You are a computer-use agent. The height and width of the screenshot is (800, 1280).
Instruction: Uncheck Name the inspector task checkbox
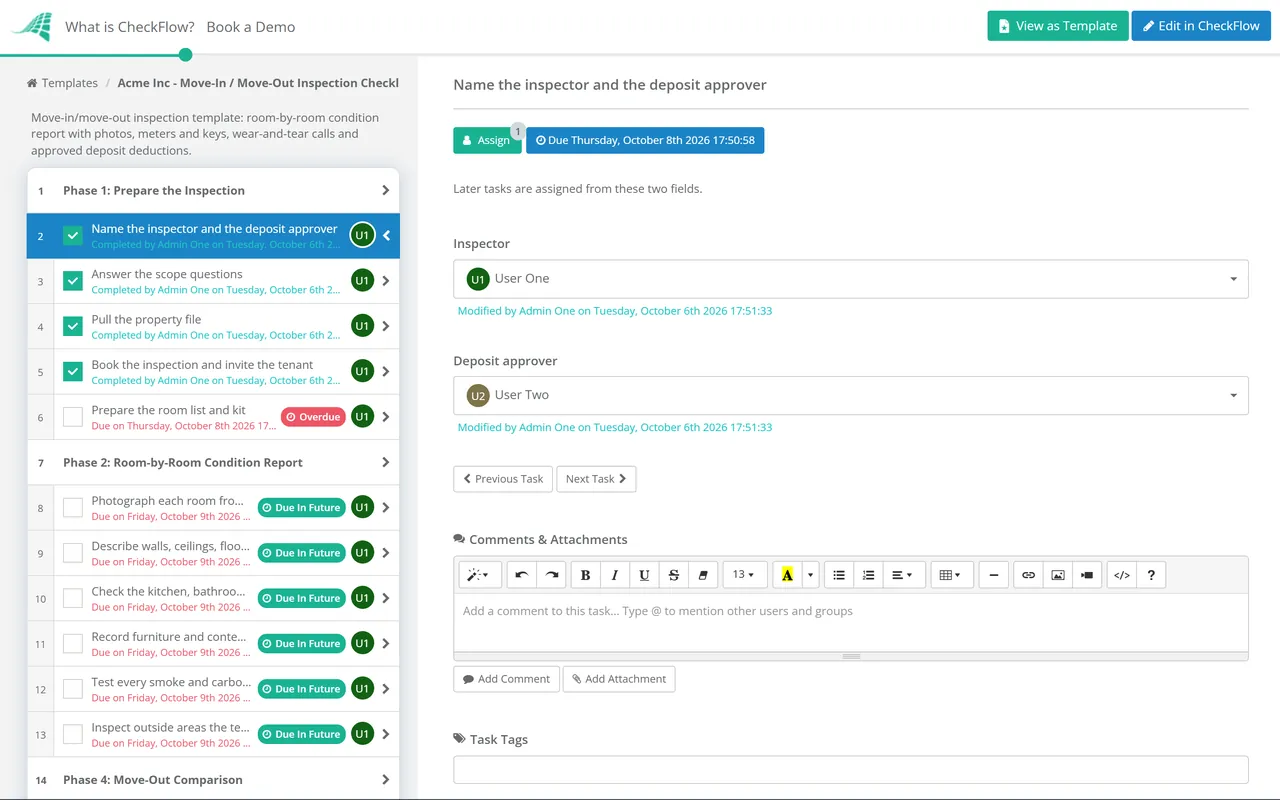coord(73,236)
